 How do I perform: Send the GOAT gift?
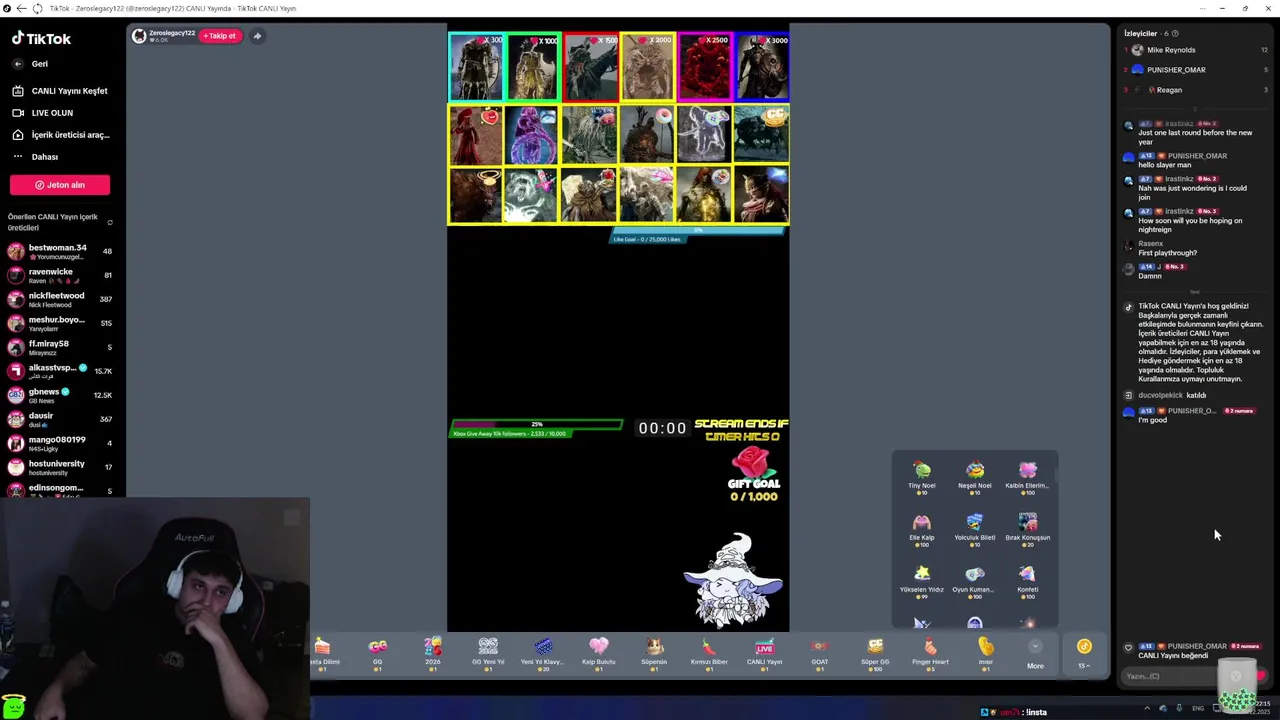point(820,653)
